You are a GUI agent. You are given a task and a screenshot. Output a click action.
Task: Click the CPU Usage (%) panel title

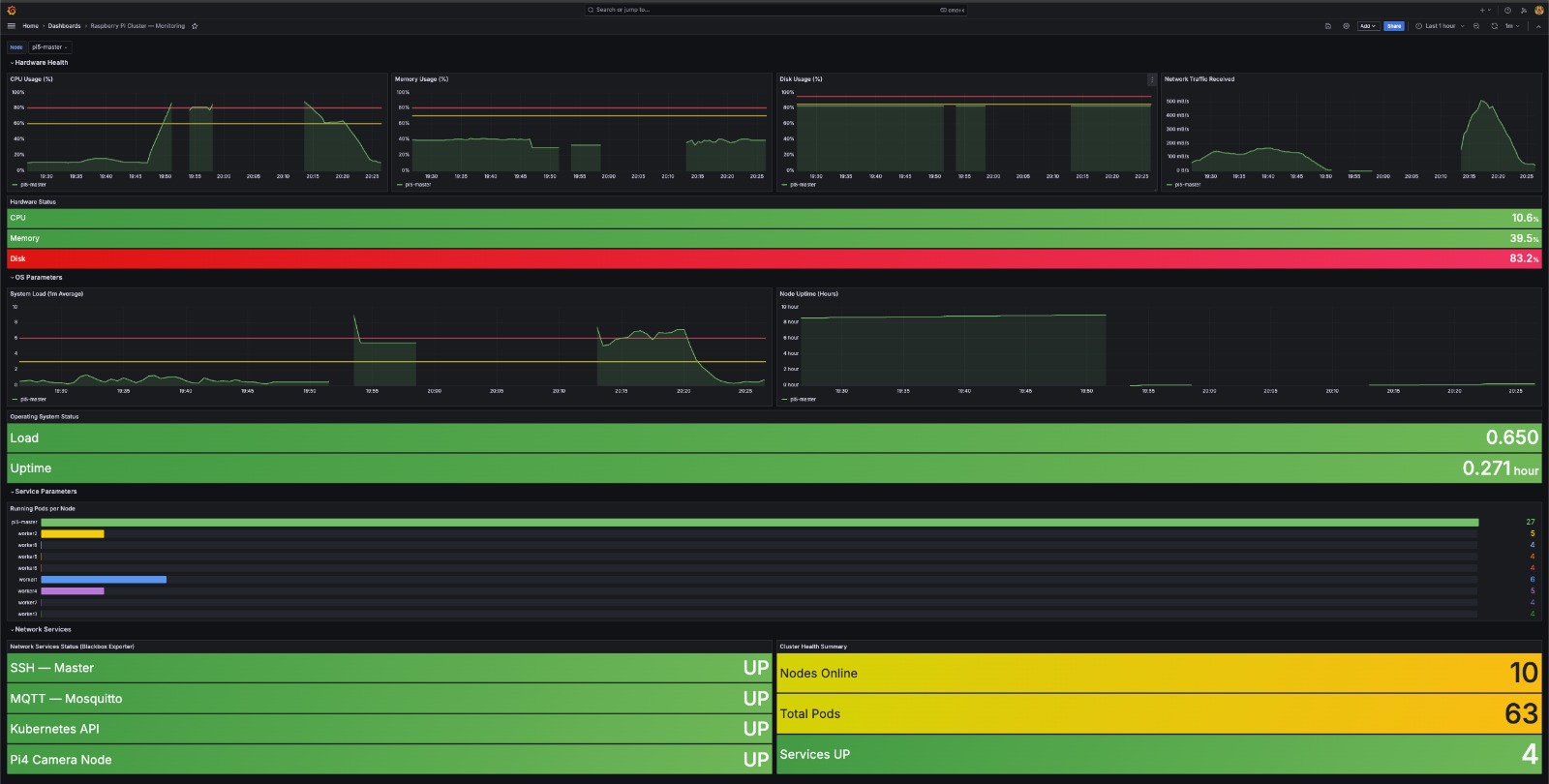coord(32,79)
